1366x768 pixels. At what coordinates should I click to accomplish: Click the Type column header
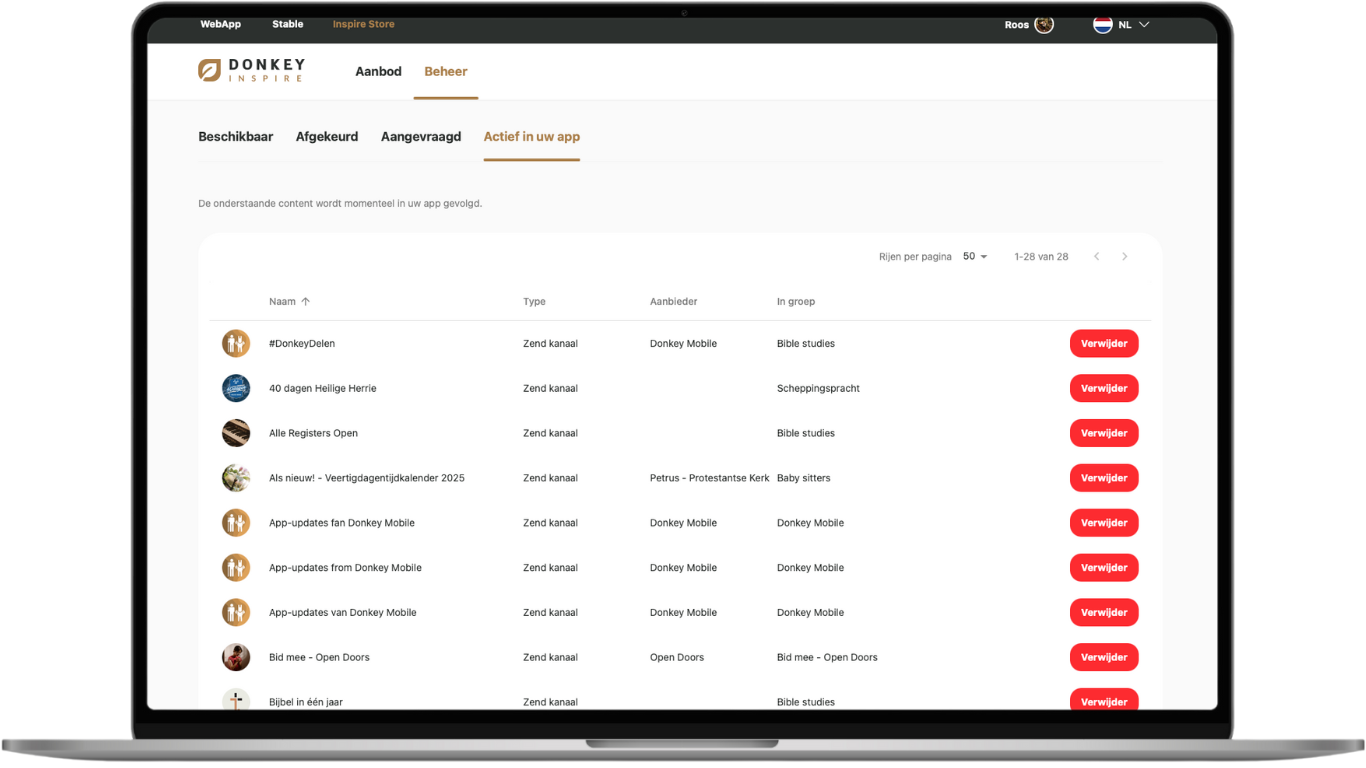[x=534, y=301]
